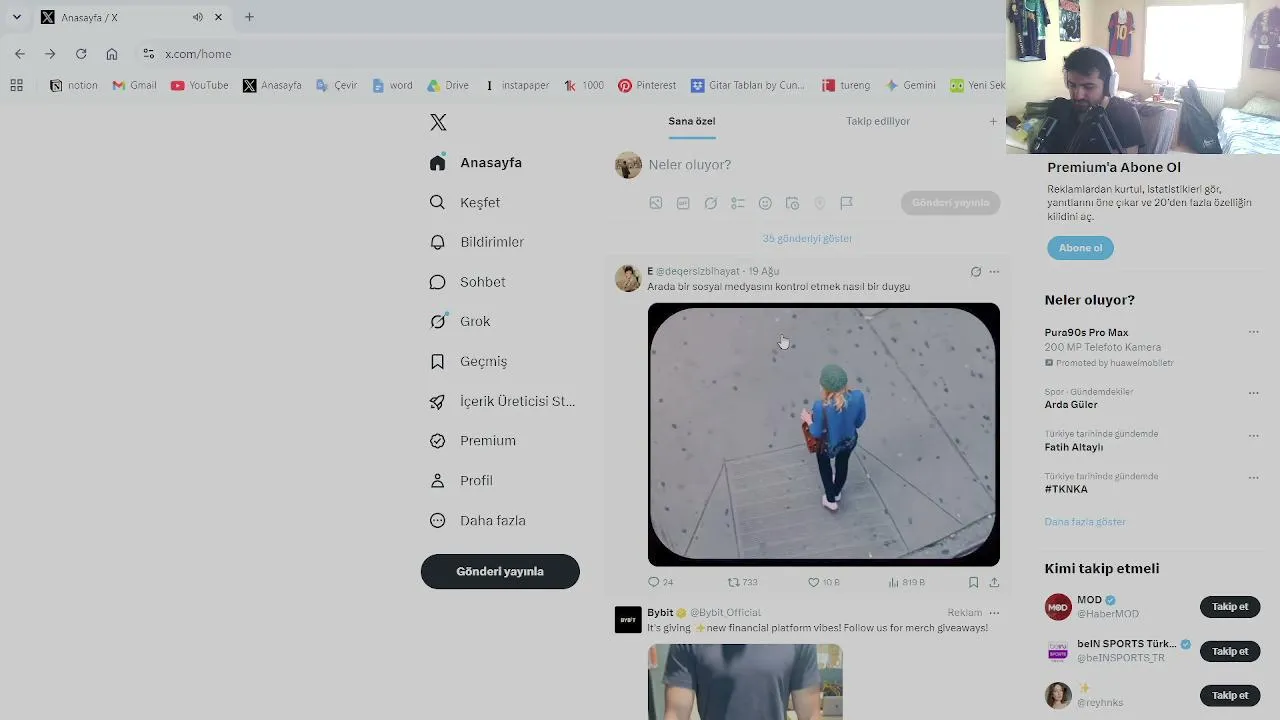This screenshot has height=720, width=1280.
Task: Open the X logo home link
Action: (x=438, y=122)
